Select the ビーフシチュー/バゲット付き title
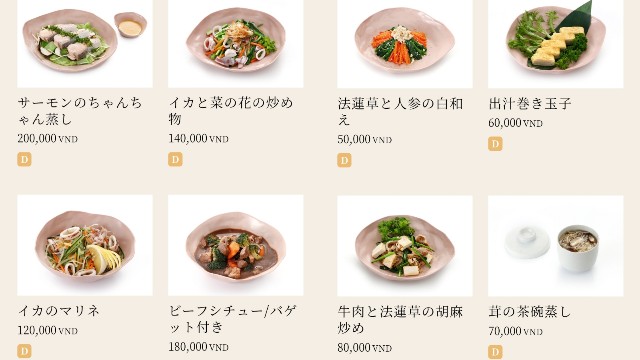640x360 pixels. point(233,319)
